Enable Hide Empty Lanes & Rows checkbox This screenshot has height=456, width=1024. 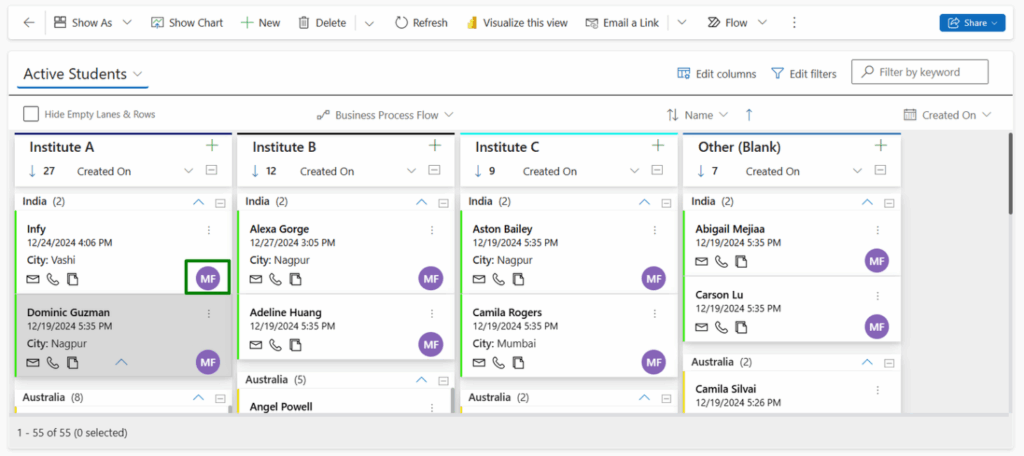click(x=31, y=114)
